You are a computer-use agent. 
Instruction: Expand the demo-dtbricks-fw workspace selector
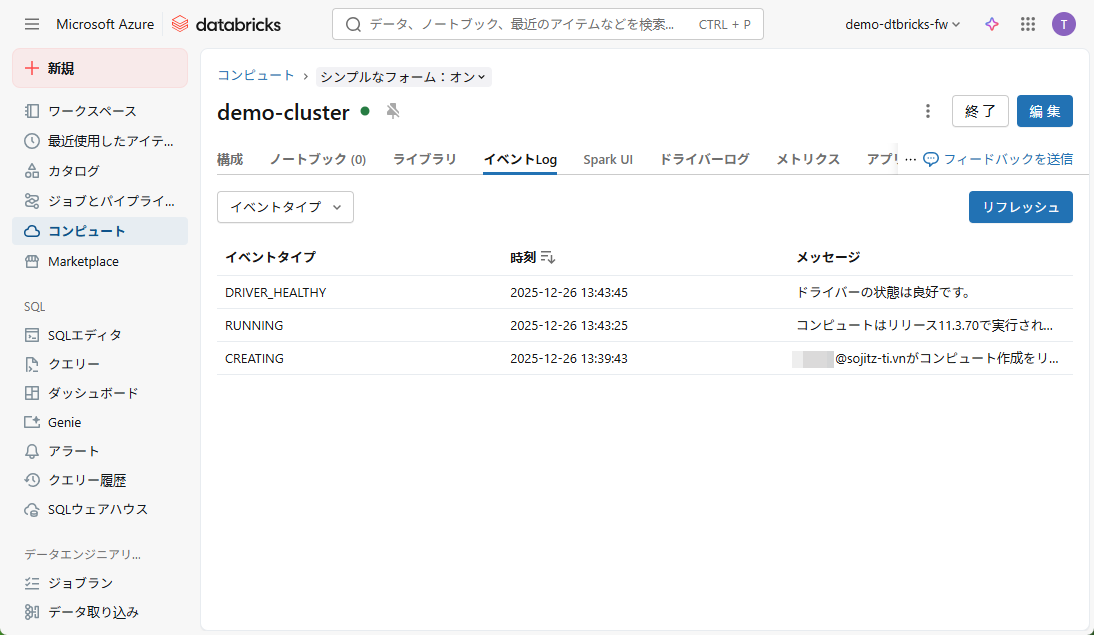[x=902, y=24]
